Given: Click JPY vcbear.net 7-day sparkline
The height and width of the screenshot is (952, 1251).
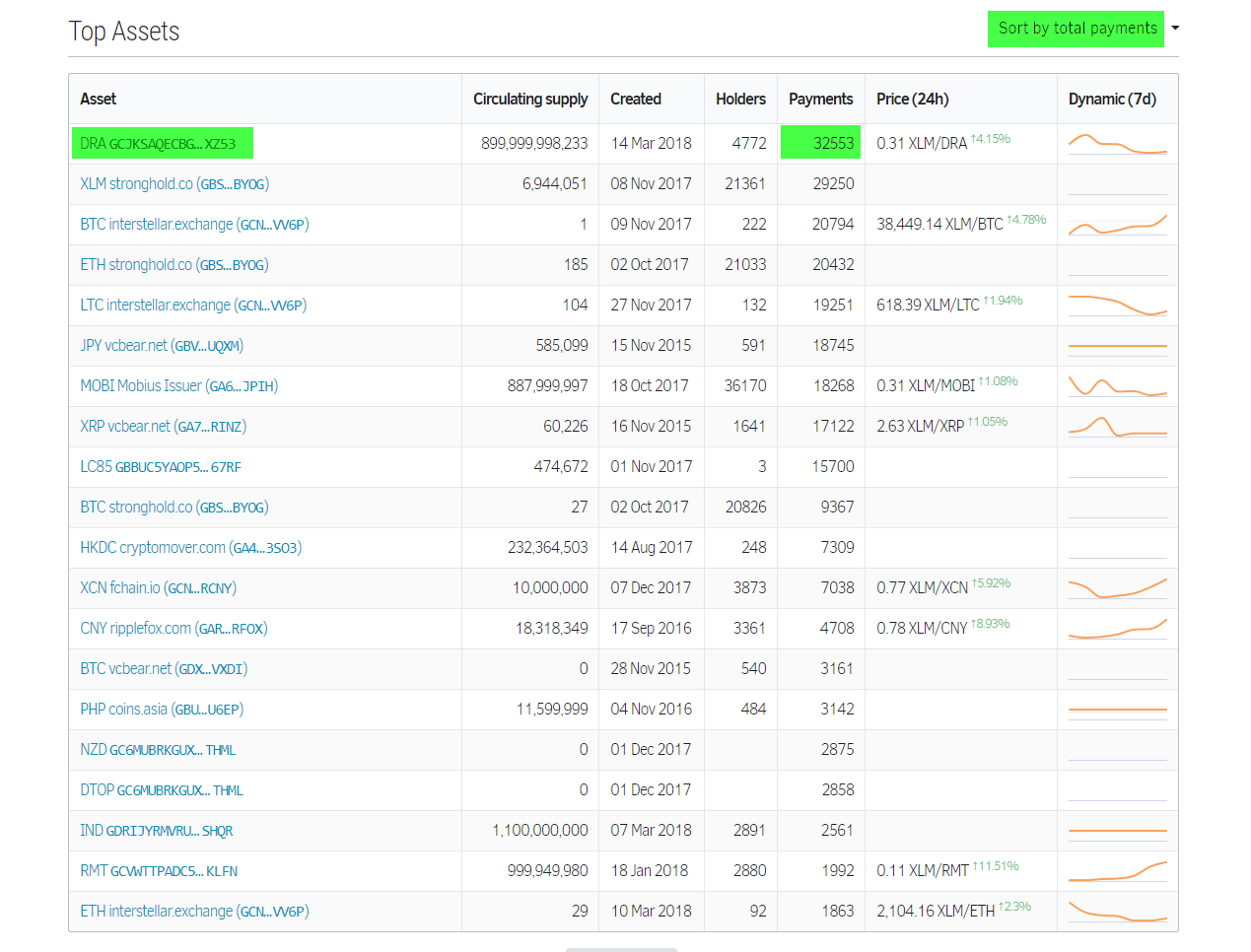Looking at the screenshot, I should pos(1118,346).
